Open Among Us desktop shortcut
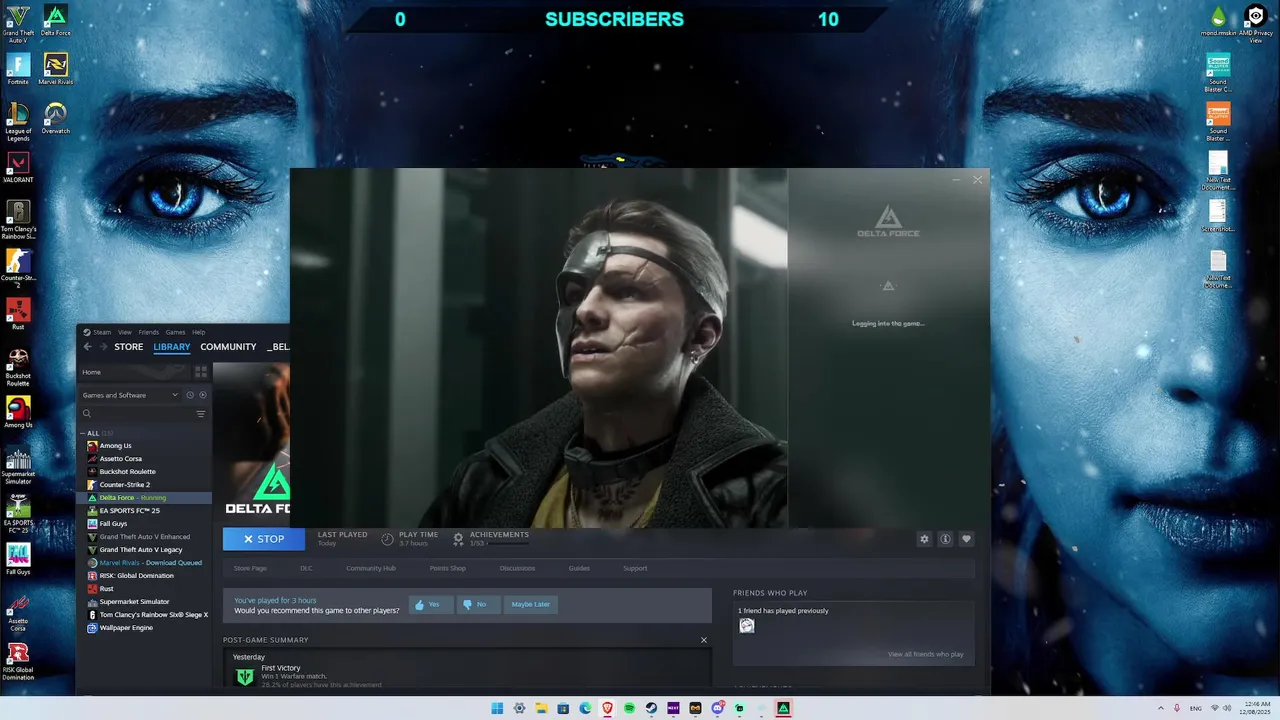The width and height of the screenshot is (1280, 720). (x=18, y=412)
